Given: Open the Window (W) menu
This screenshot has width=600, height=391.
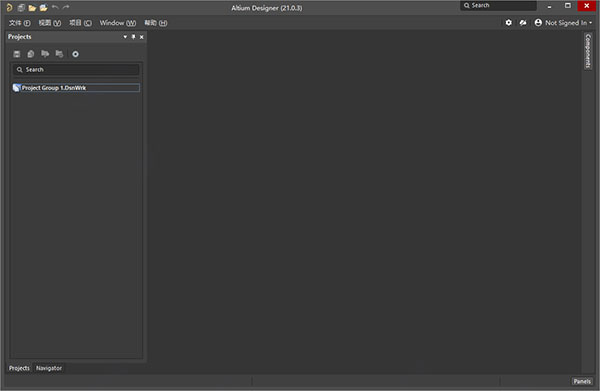Looking at the screenshot, I should 117,23.
